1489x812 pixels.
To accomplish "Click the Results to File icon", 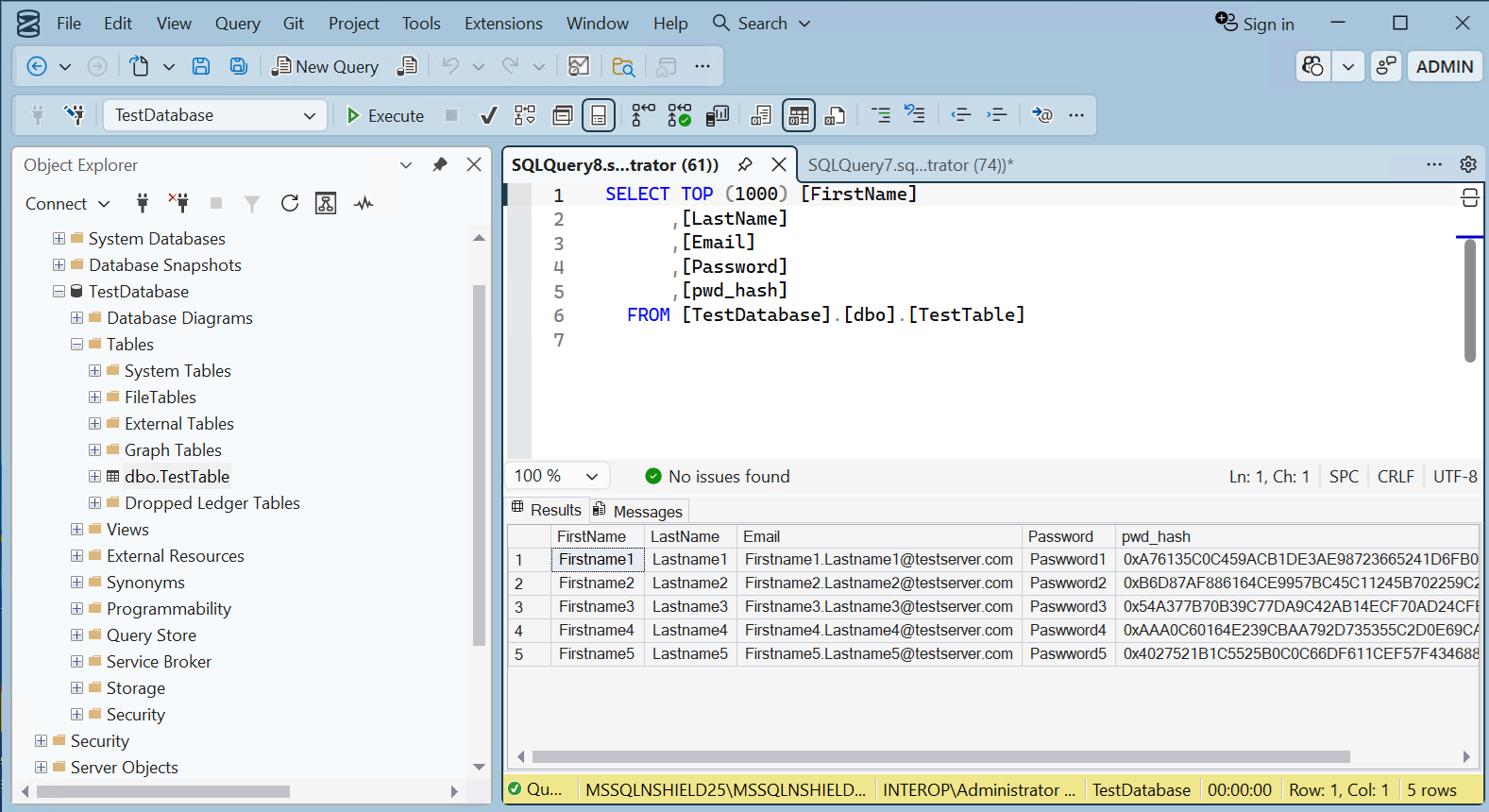I will point(835,115).
